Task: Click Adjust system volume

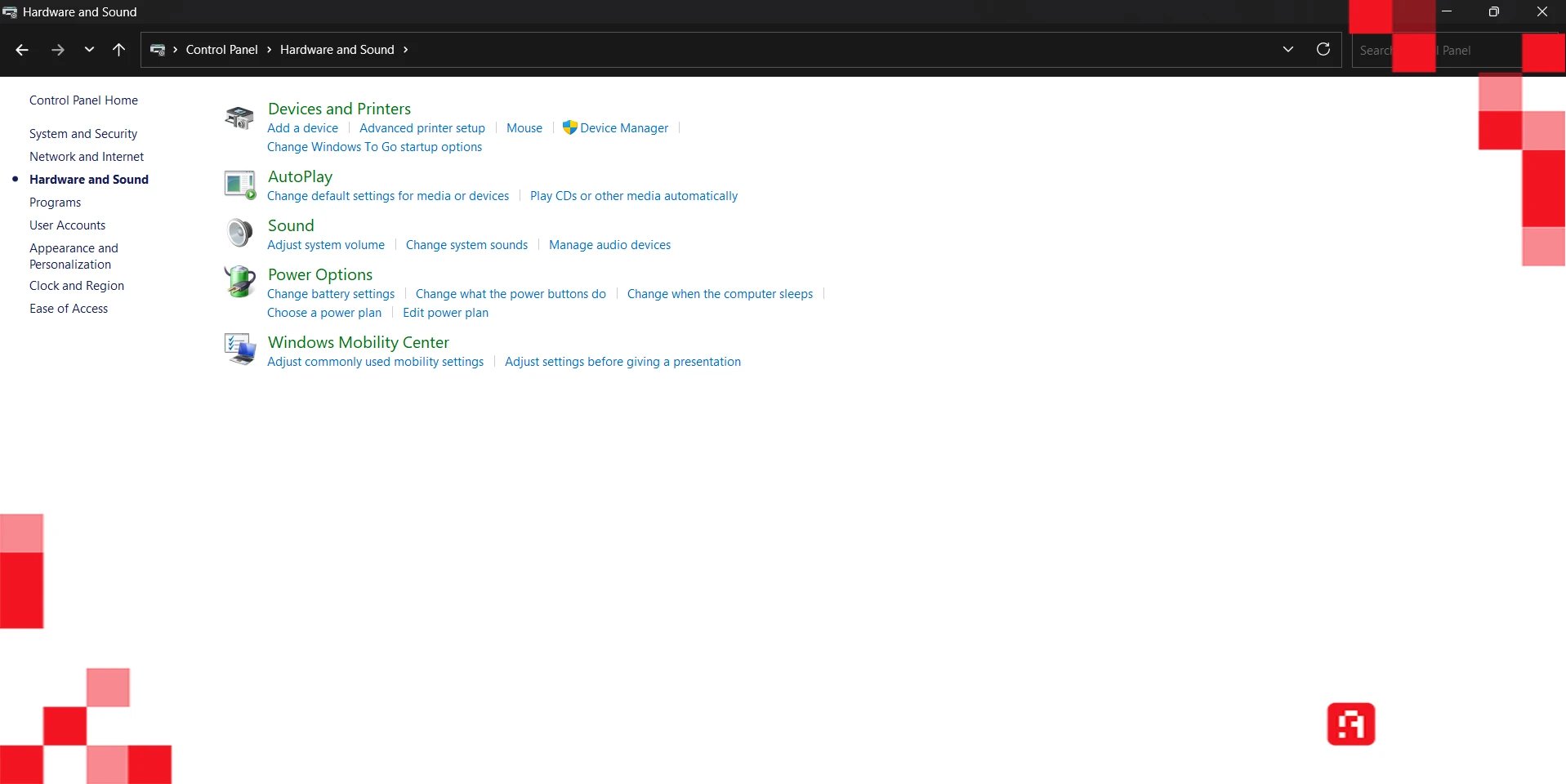Action: pyautogui.click(x=326, y=245)
